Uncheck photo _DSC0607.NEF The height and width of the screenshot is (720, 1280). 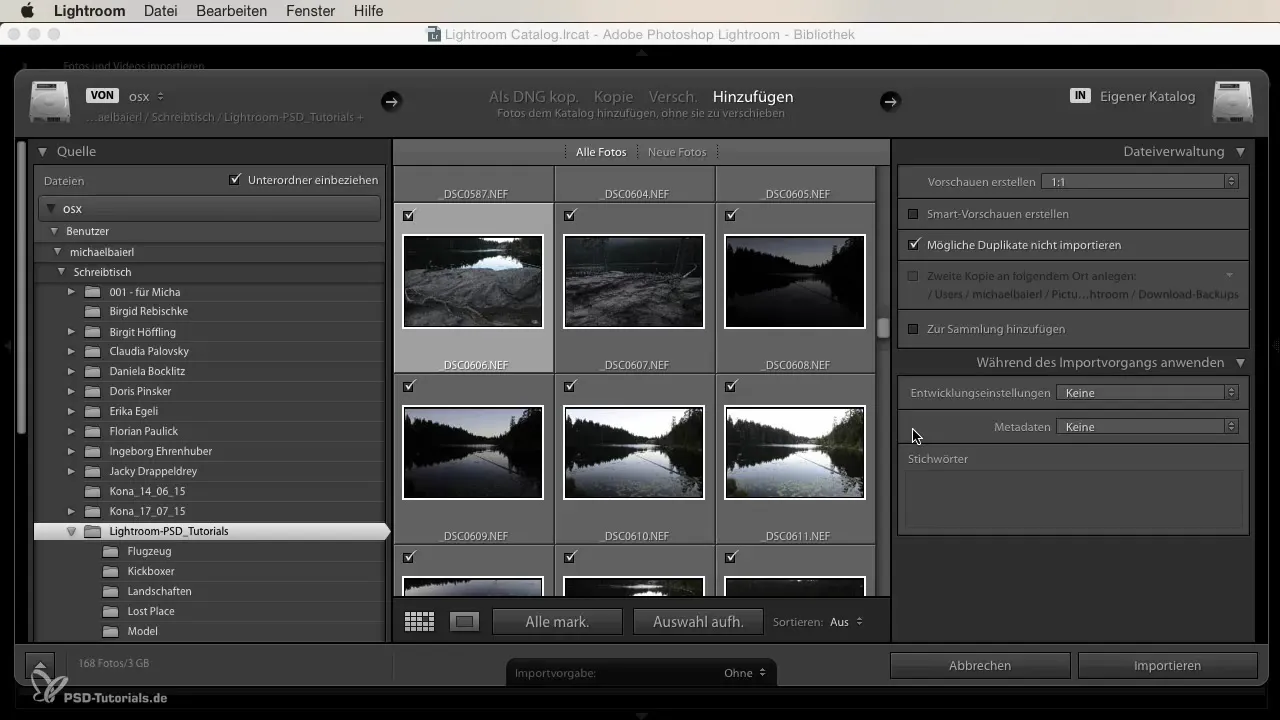[x=570, y=215]
